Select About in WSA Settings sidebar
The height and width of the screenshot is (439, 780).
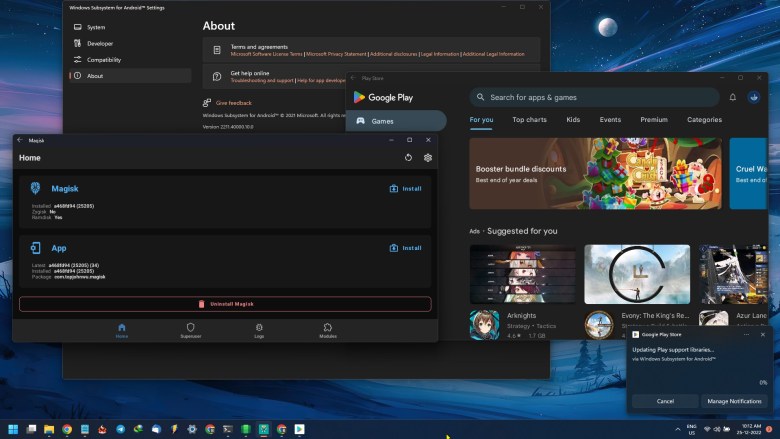click(130, 76)
